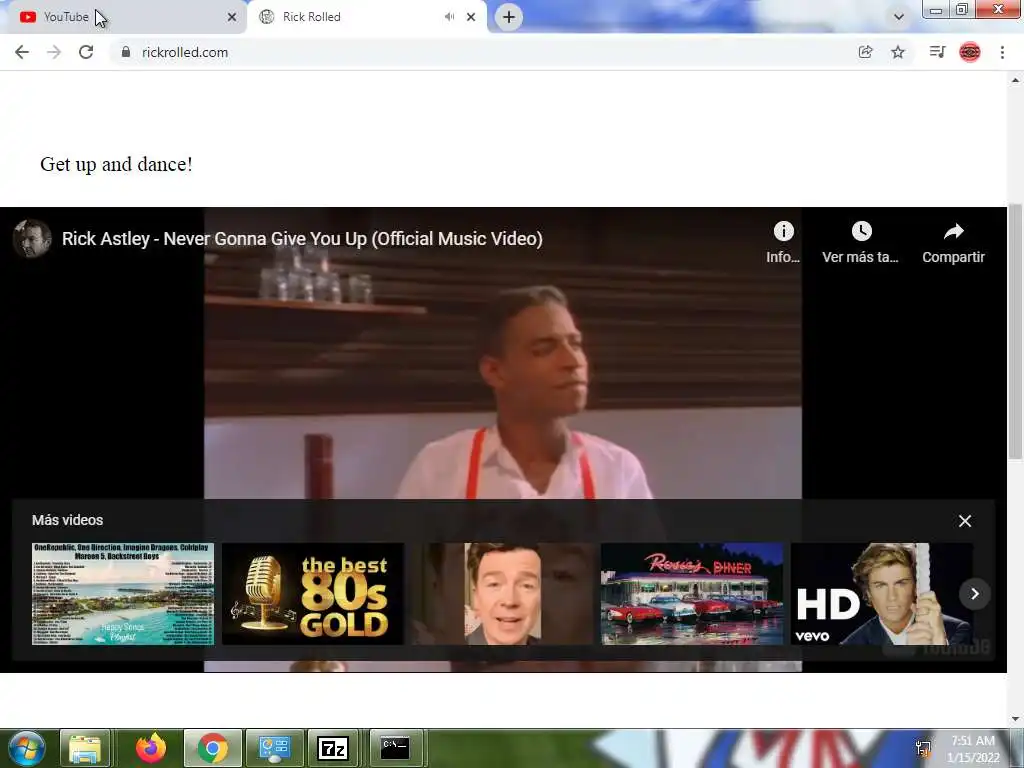The width and height of the screenshot is (1024, 768).
Task: Open Windows Explorer from taskbar
Action: 85,748
